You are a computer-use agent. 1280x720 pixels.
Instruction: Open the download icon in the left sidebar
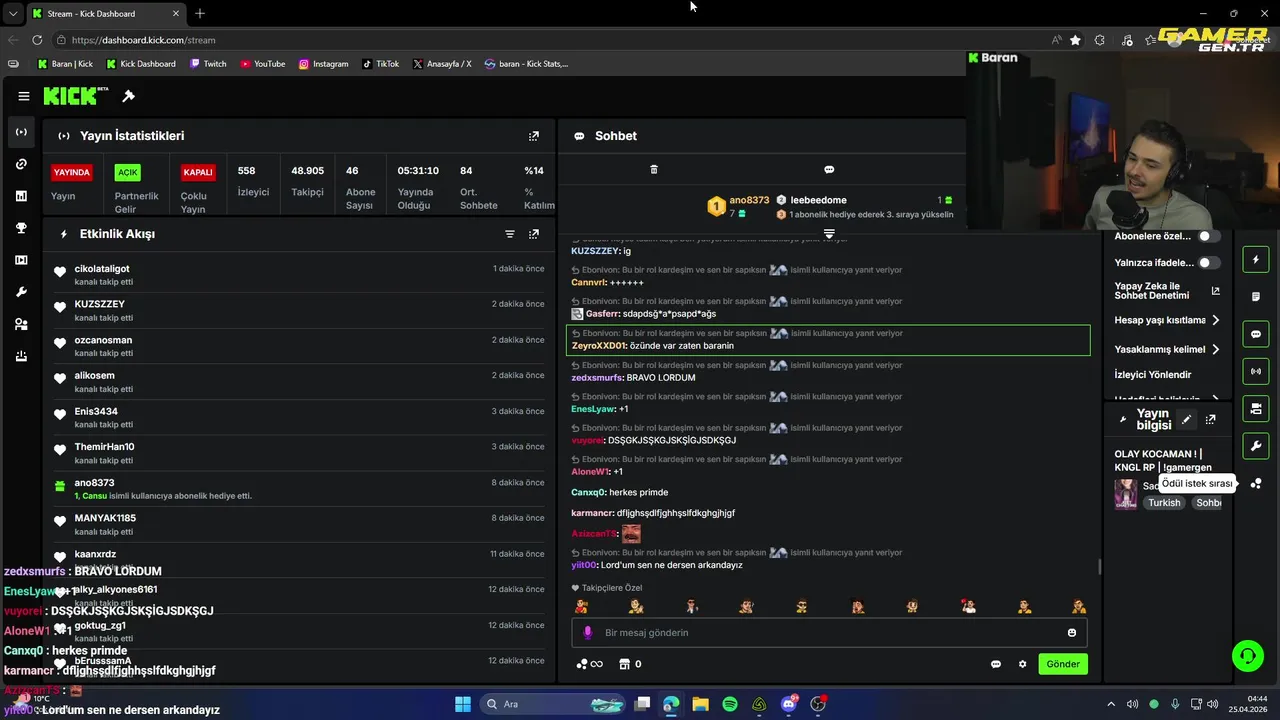21,356
